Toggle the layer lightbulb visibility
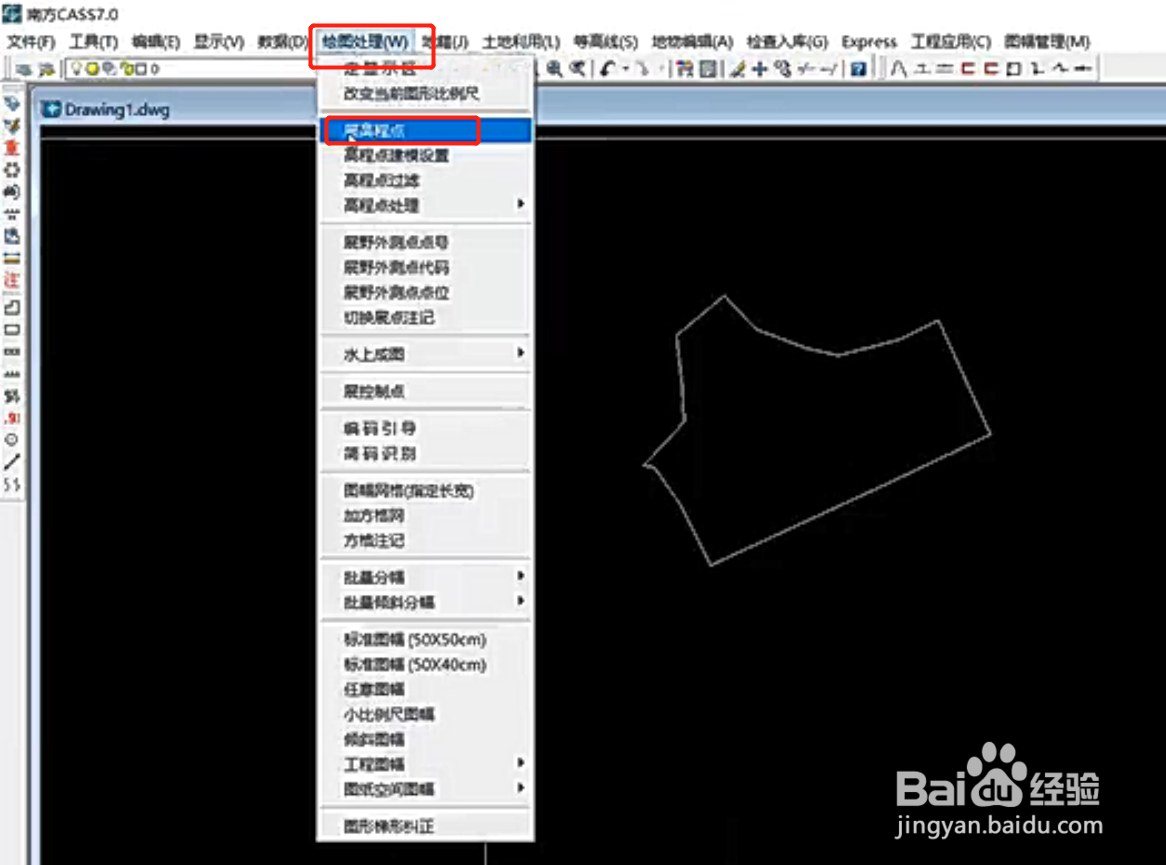The width and height of the screenshot is (1166, 865). 77,69
